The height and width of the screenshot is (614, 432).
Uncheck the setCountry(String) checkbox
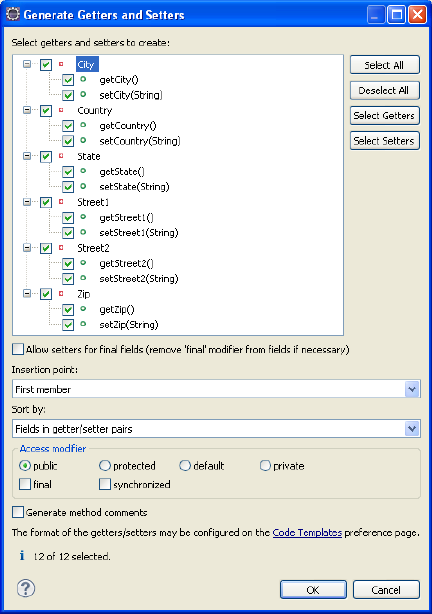[68, 141]
